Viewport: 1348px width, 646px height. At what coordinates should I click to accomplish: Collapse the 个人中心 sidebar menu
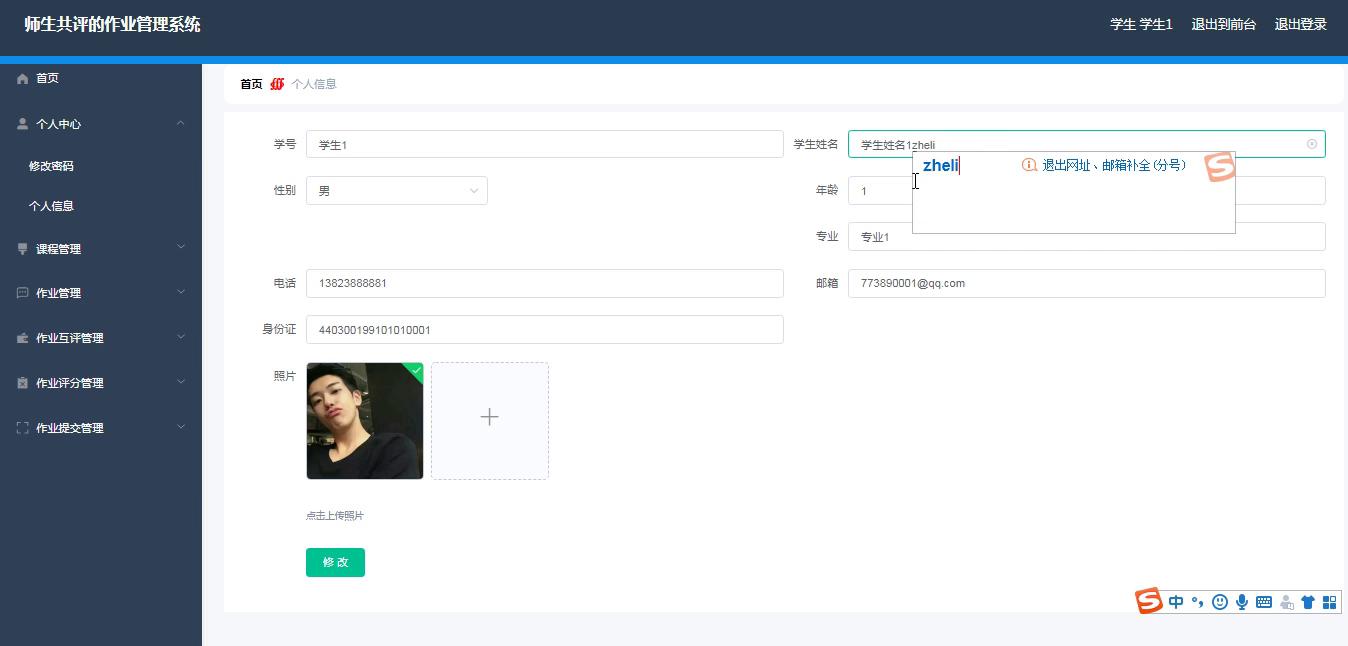coord(100,124)
